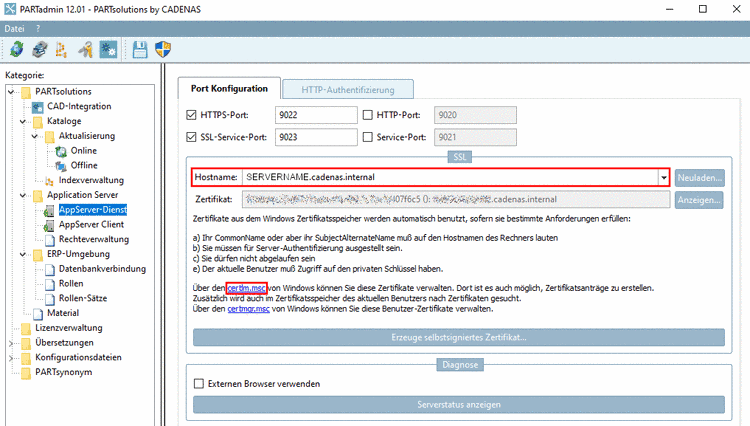Screen dimensions: 750x426
Task: Click the Hostname text field
Action: point(450,177)
